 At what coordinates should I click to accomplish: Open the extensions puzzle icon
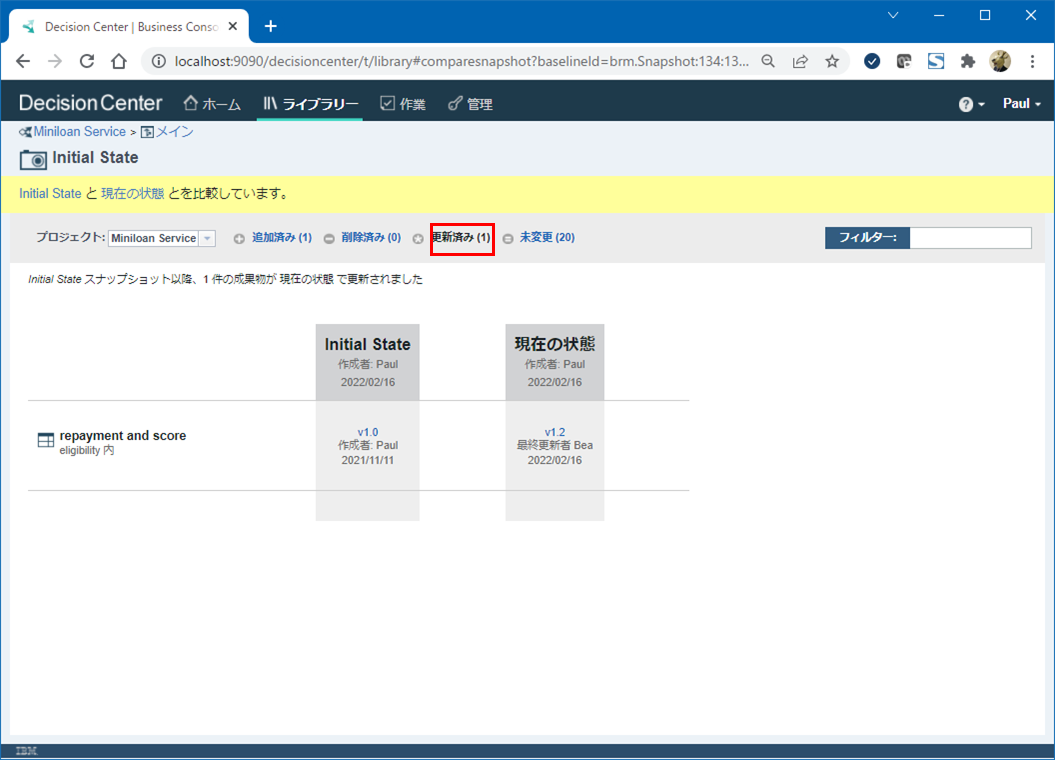coord(968,61)
